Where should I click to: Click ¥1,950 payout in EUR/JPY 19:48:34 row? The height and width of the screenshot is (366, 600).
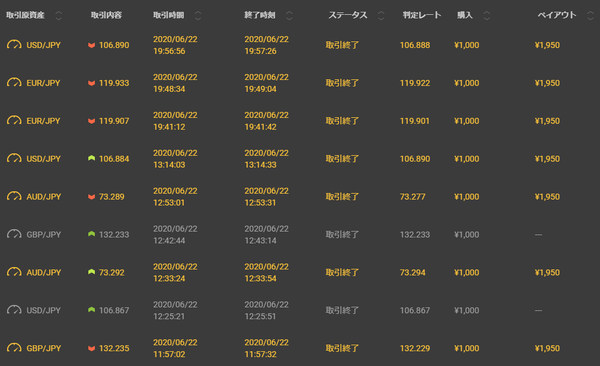click(x=547, y=83)
